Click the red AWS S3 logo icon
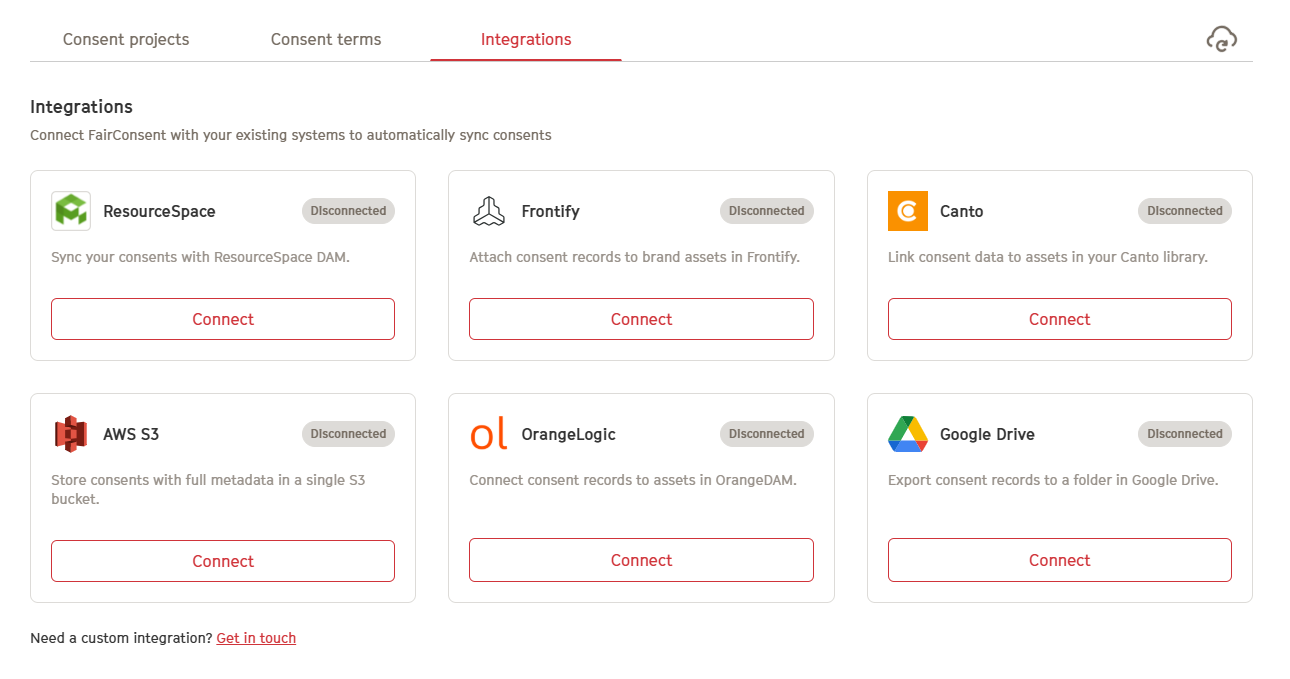 pos(71,434)
